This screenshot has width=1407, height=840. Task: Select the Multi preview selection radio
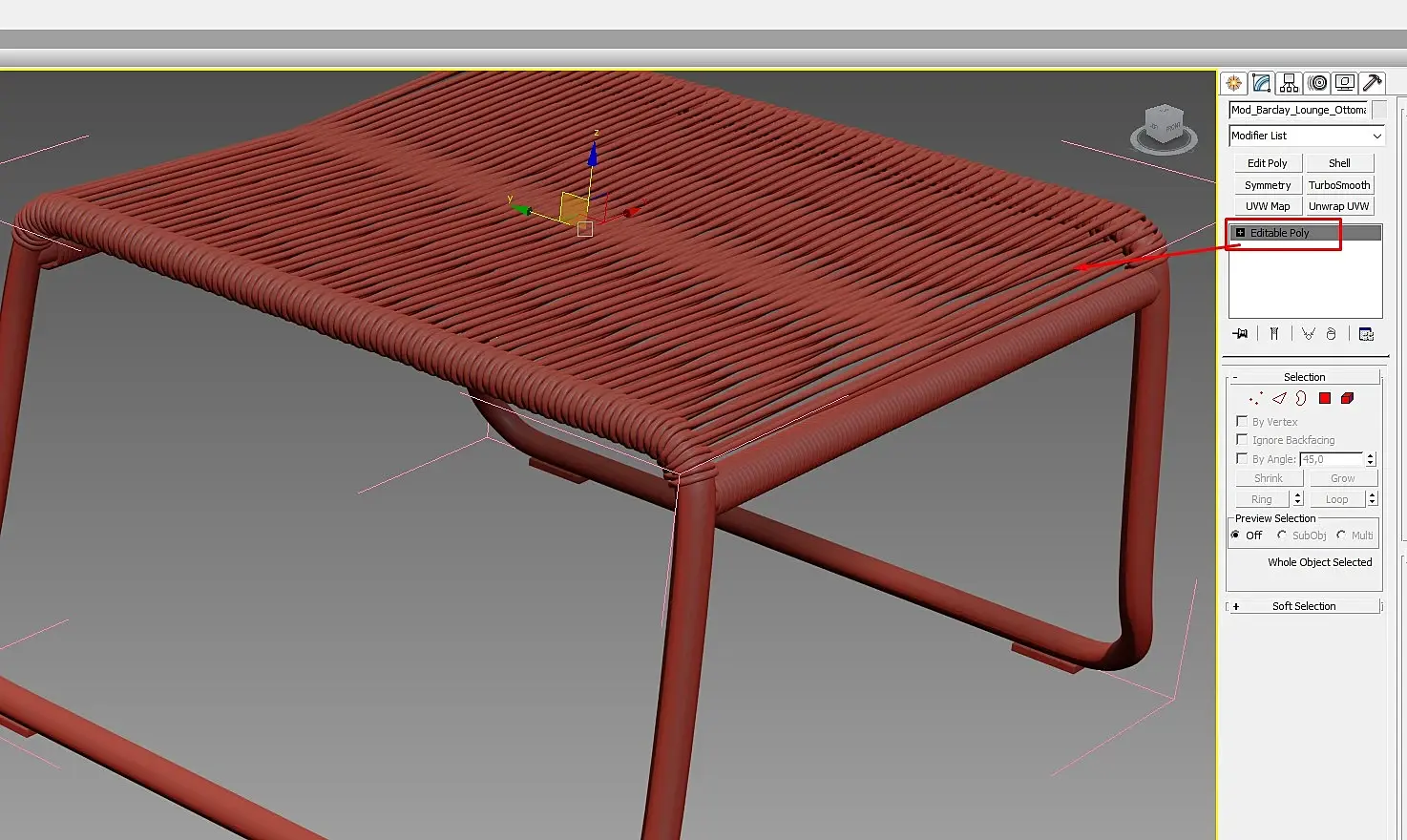1341,535
